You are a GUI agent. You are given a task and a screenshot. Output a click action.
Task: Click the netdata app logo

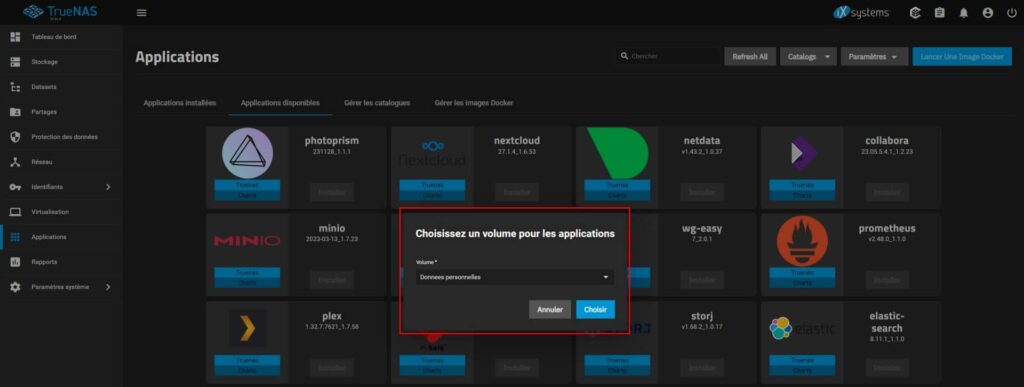pos(617,153)
